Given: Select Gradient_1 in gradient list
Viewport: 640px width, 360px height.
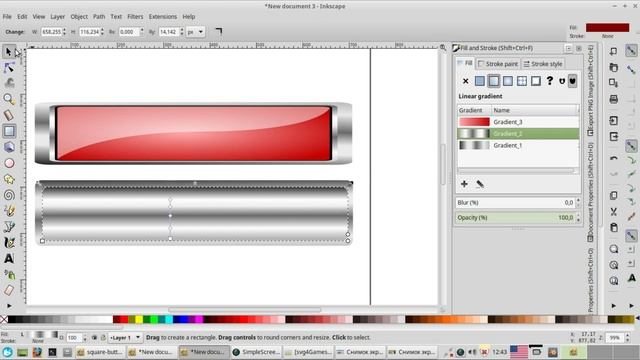Looking at the screenshot, I should [x=518, y=145].
